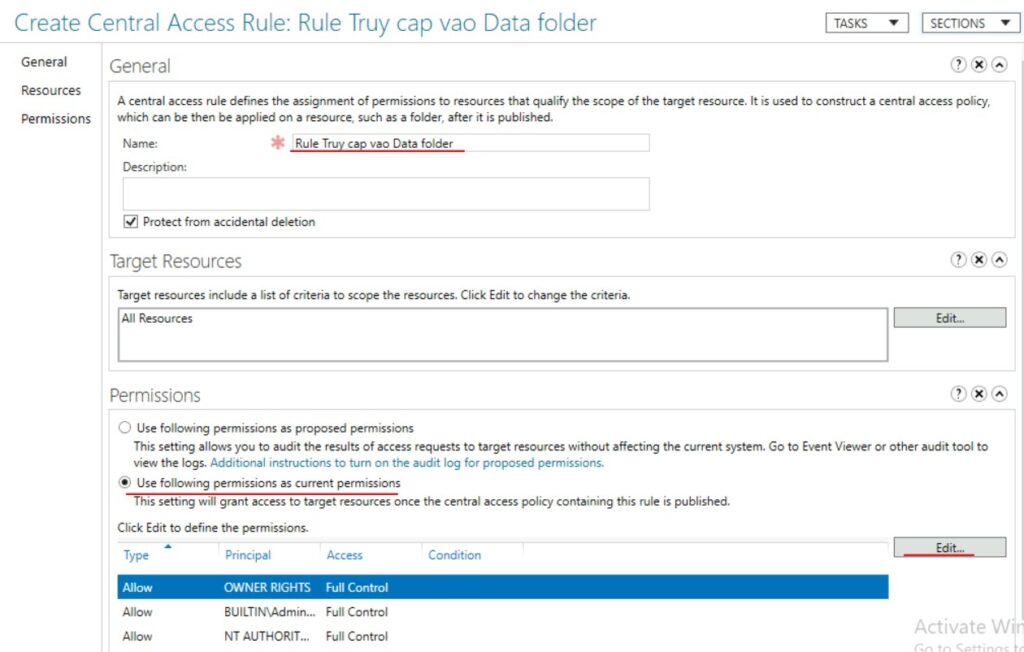The width and height of the screenshot is (1024, 652).
Task: Enable Protect from accidental deletion
Action: [x=130, y=222]
